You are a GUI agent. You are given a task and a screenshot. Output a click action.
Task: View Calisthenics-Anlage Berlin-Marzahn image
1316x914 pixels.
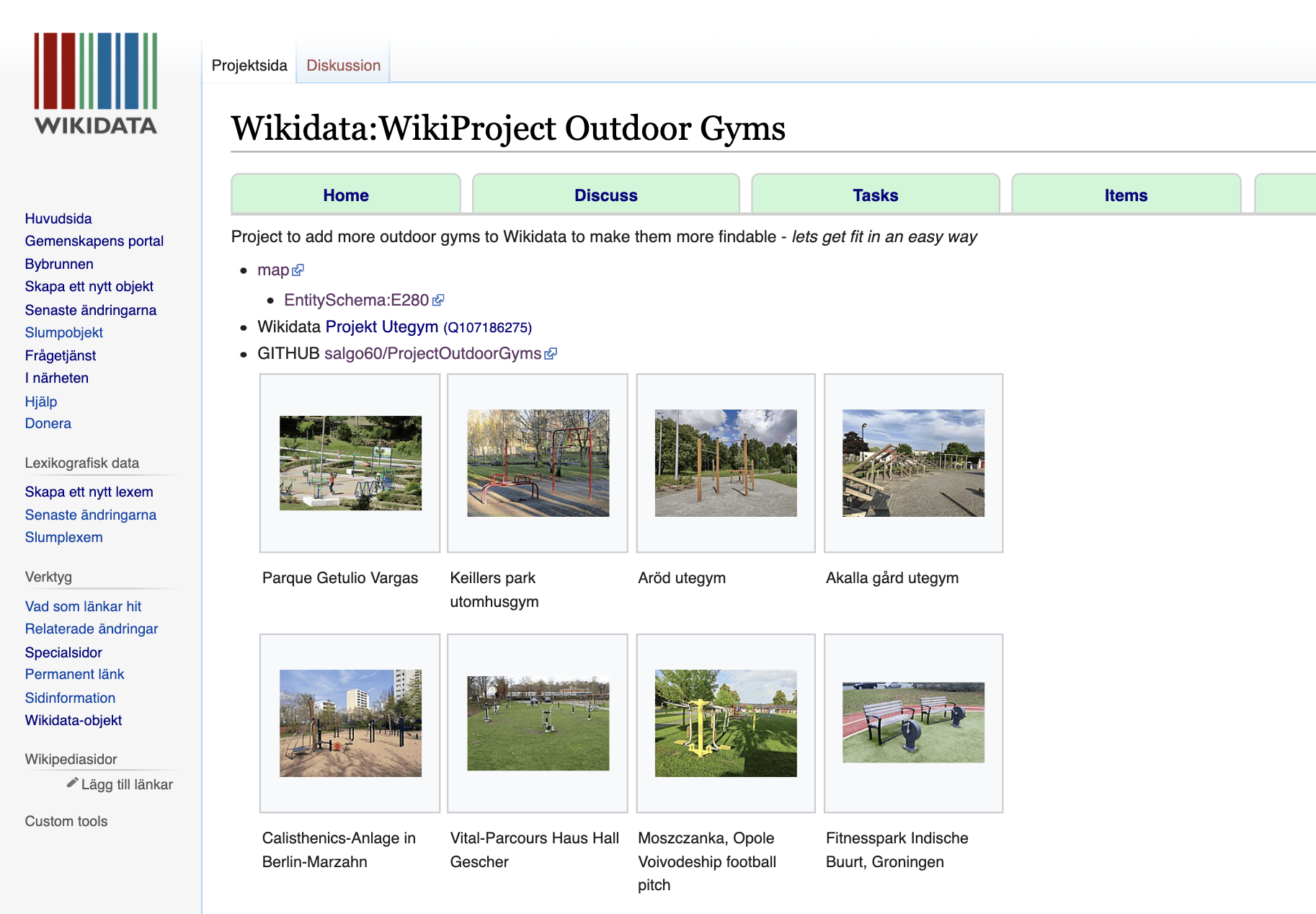pyautogui.click(x=350, y=723)
